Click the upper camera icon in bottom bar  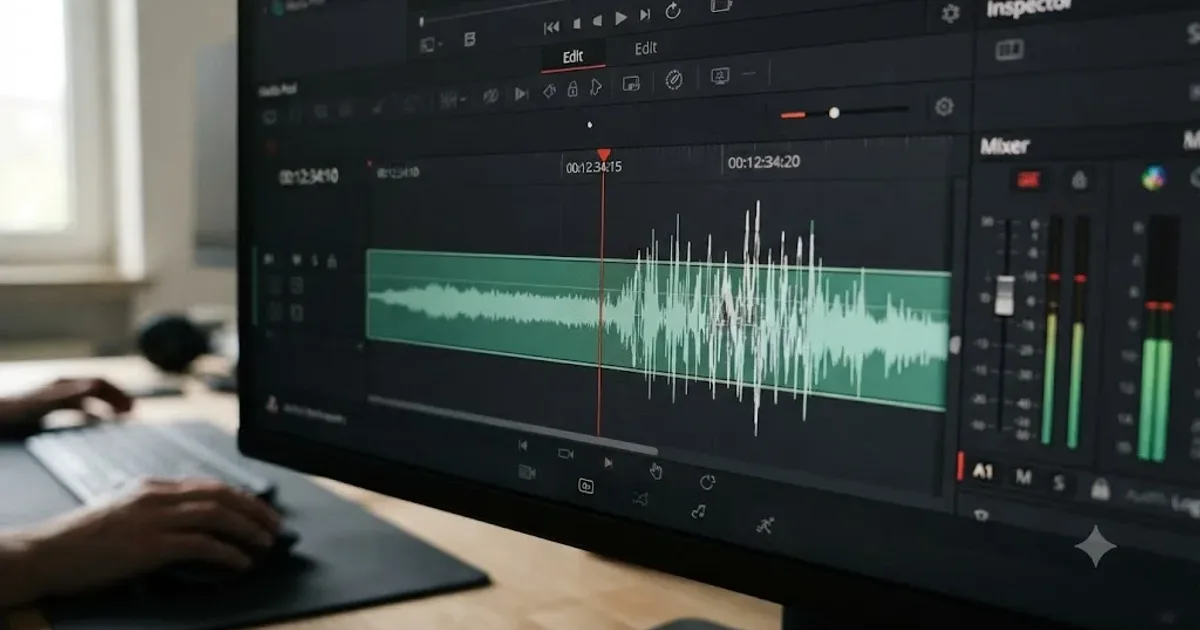tap(565, 454)
